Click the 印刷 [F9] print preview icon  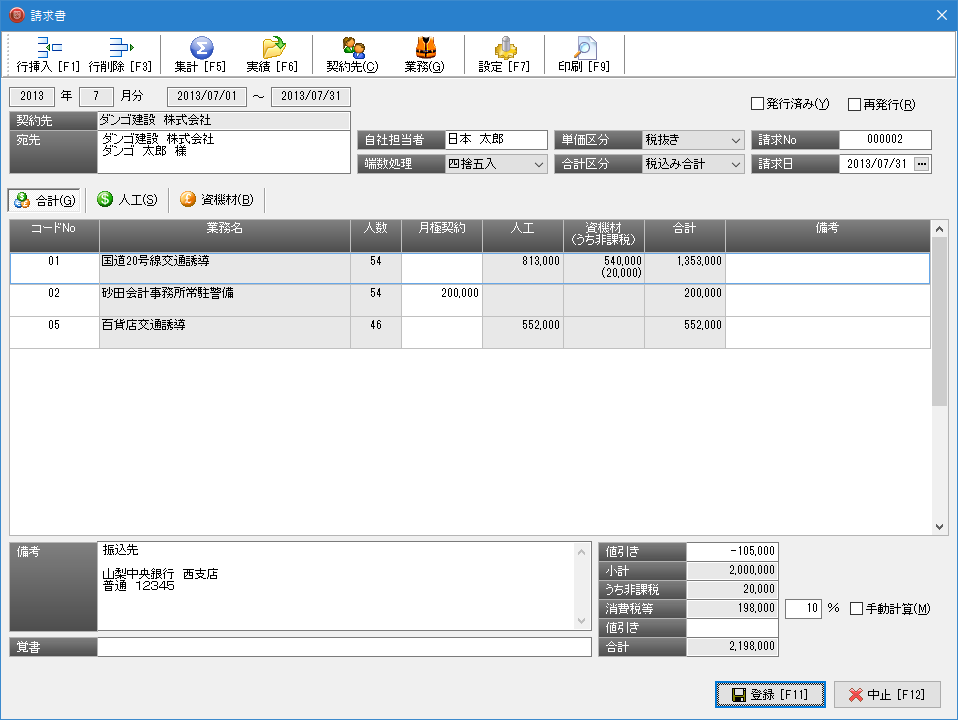click(x=584, y=48)
